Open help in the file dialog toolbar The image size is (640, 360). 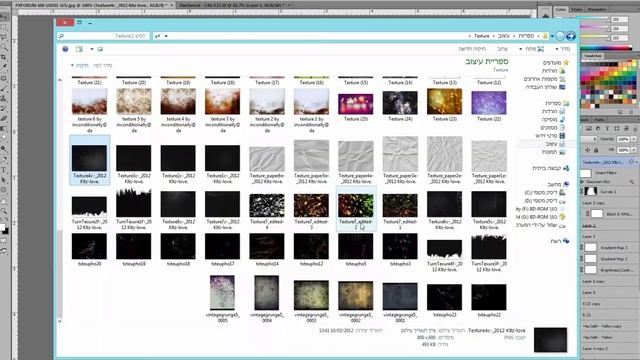pos(65,49)
